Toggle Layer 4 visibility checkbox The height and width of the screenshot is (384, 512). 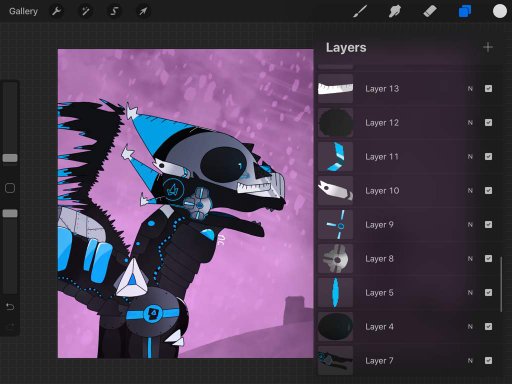point(488,327)
